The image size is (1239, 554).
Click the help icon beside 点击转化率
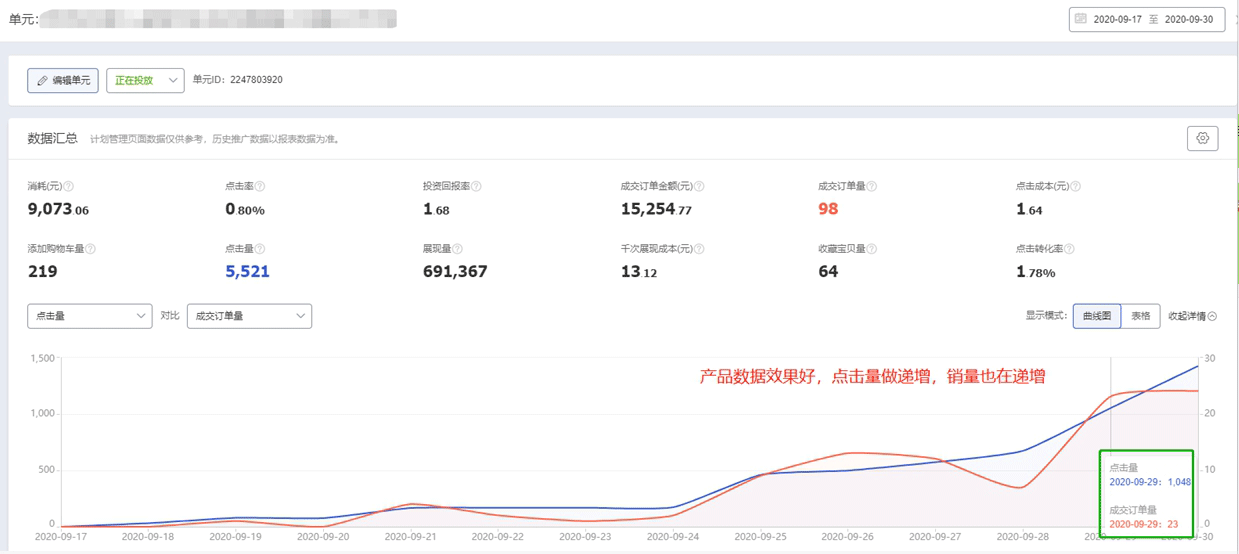pyautogui.click(x=1069, y=249)
